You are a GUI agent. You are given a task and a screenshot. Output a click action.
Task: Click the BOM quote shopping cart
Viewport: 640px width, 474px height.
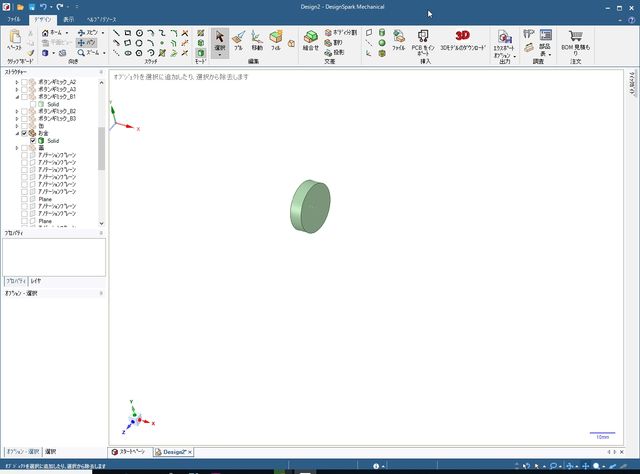tap(576, 42)
